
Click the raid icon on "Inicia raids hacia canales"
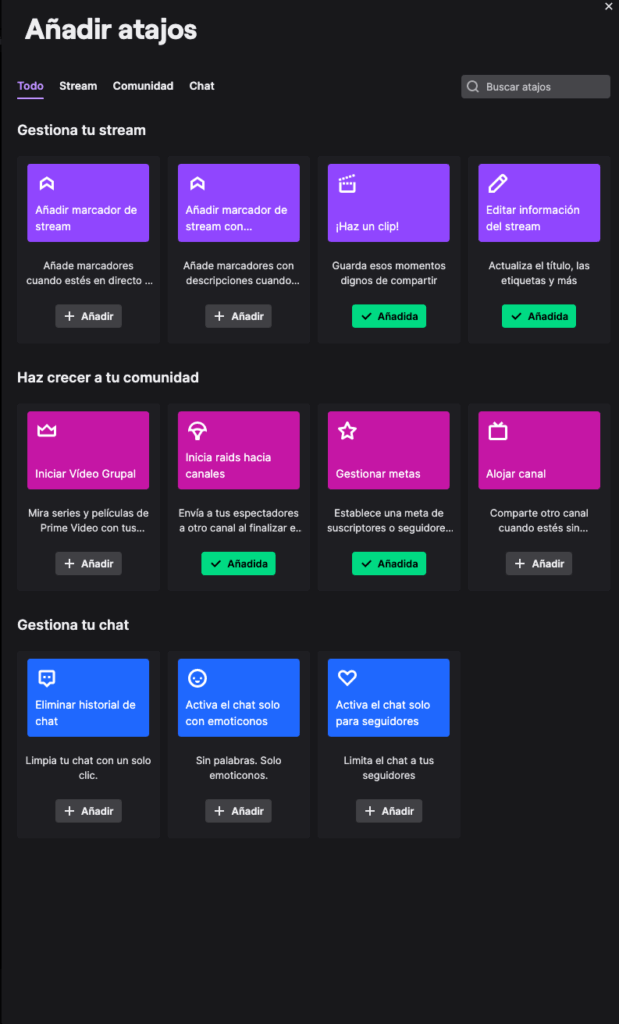[x=196, y=432]
